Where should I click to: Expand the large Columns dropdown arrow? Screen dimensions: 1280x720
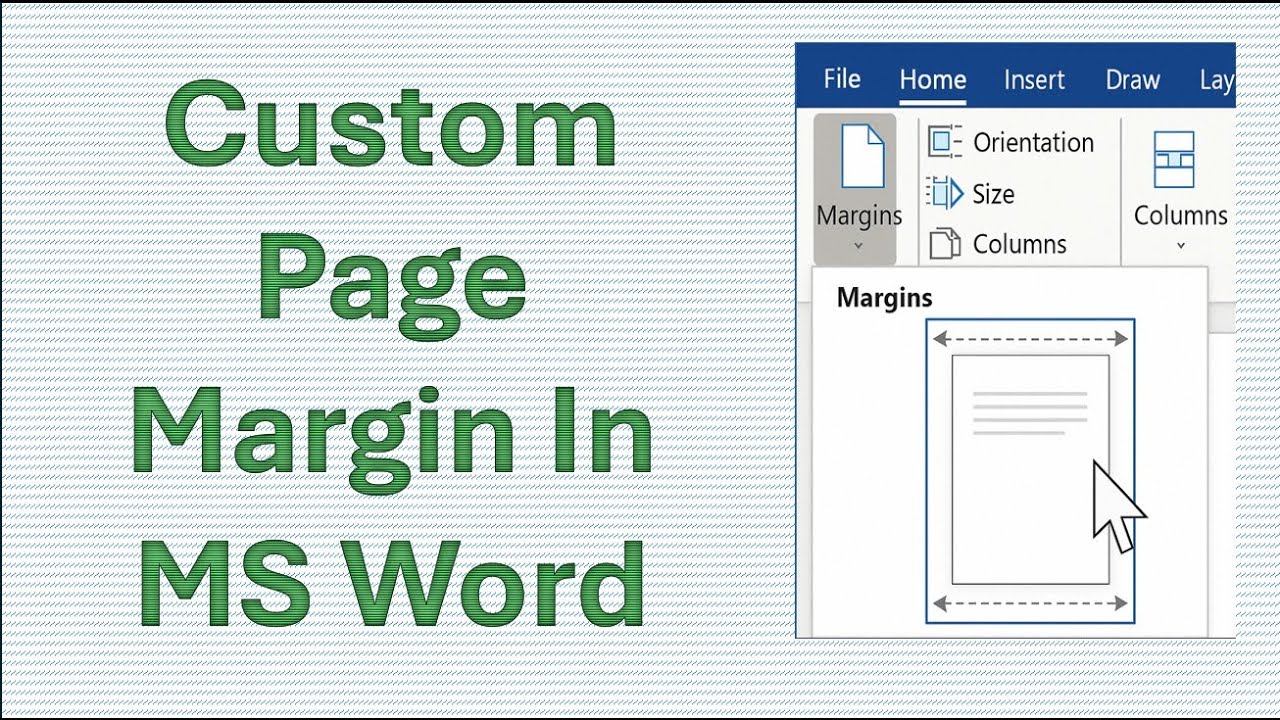click(1180, 245)
